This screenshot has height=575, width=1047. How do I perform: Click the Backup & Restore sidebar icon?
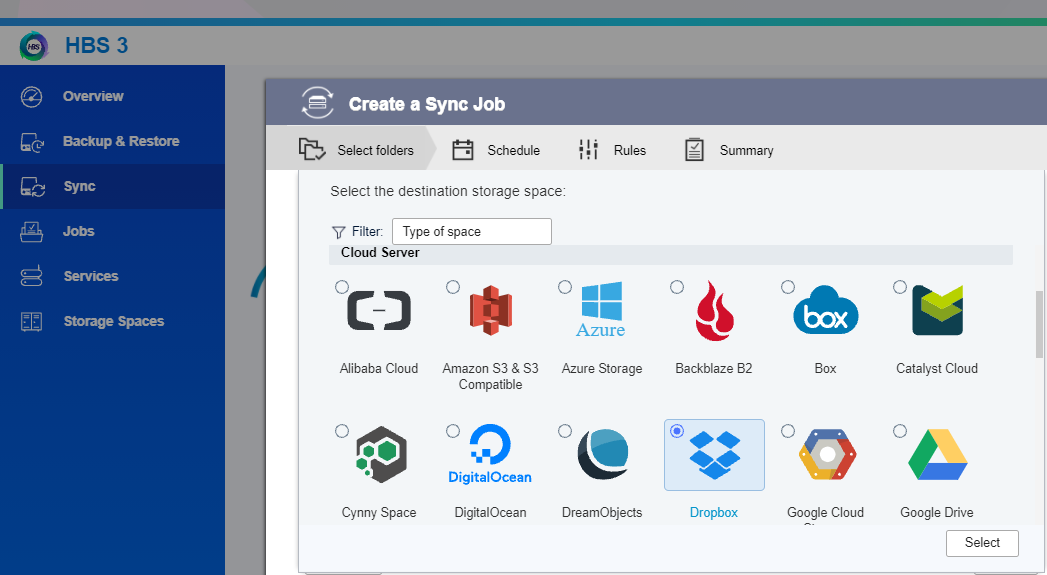(31, 142)
